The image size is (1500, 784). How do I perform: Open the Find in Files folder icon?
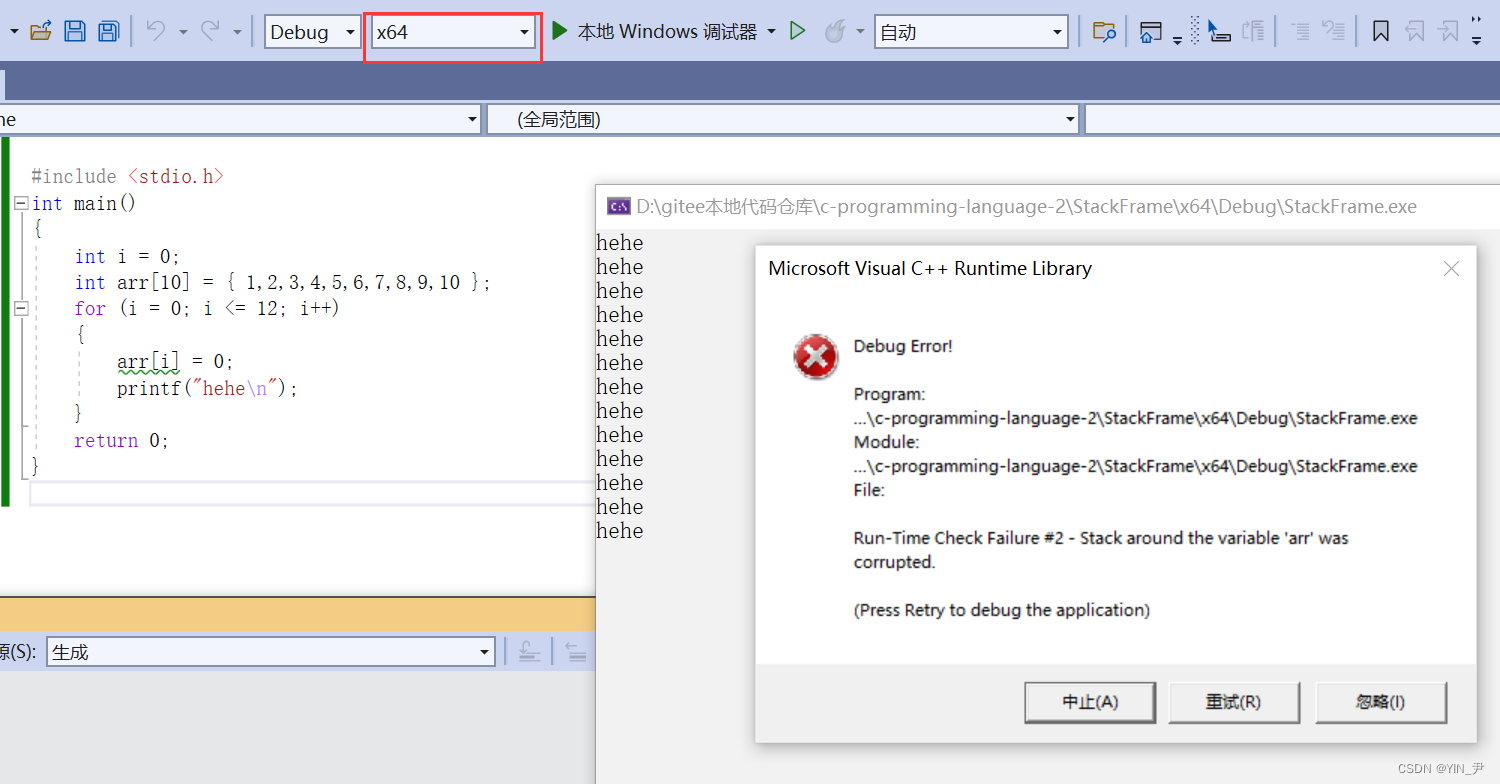[1104, 32]
